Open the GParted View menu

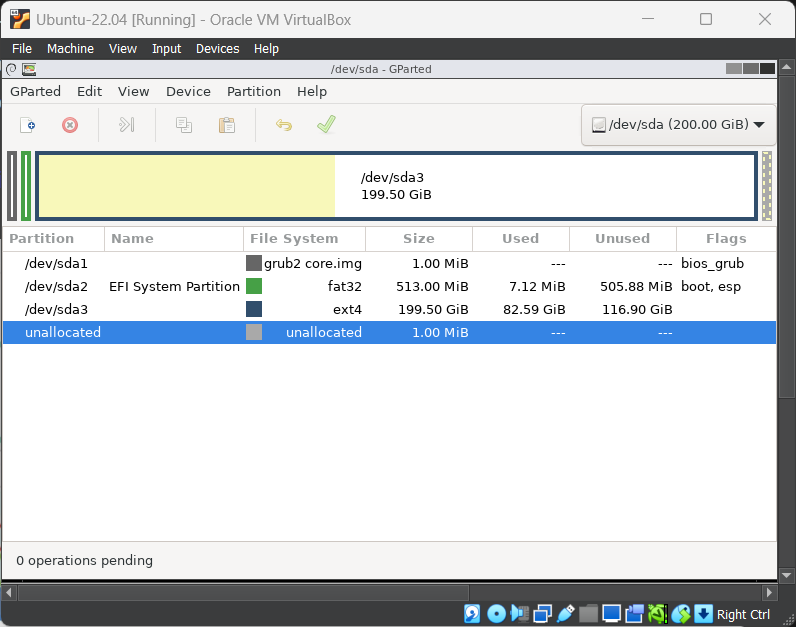[x=134, y=91]
